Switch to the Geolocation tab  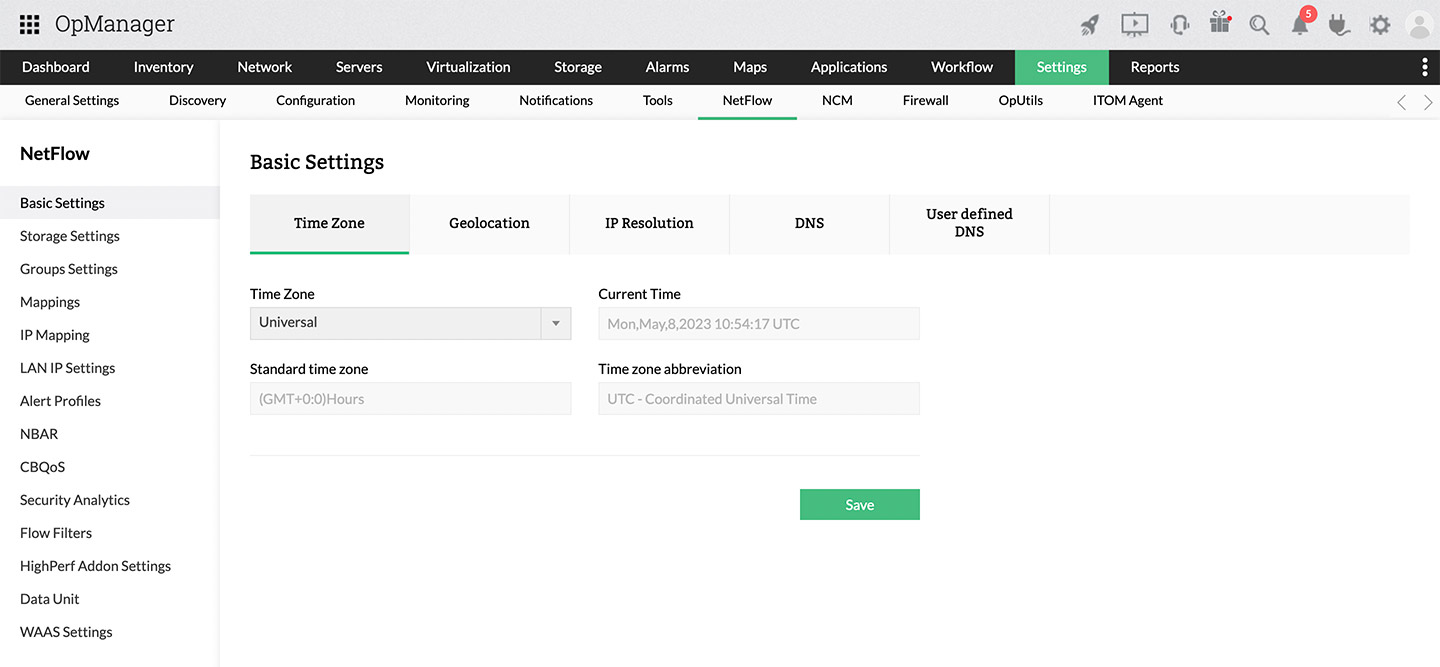click(x=489, y=223)
